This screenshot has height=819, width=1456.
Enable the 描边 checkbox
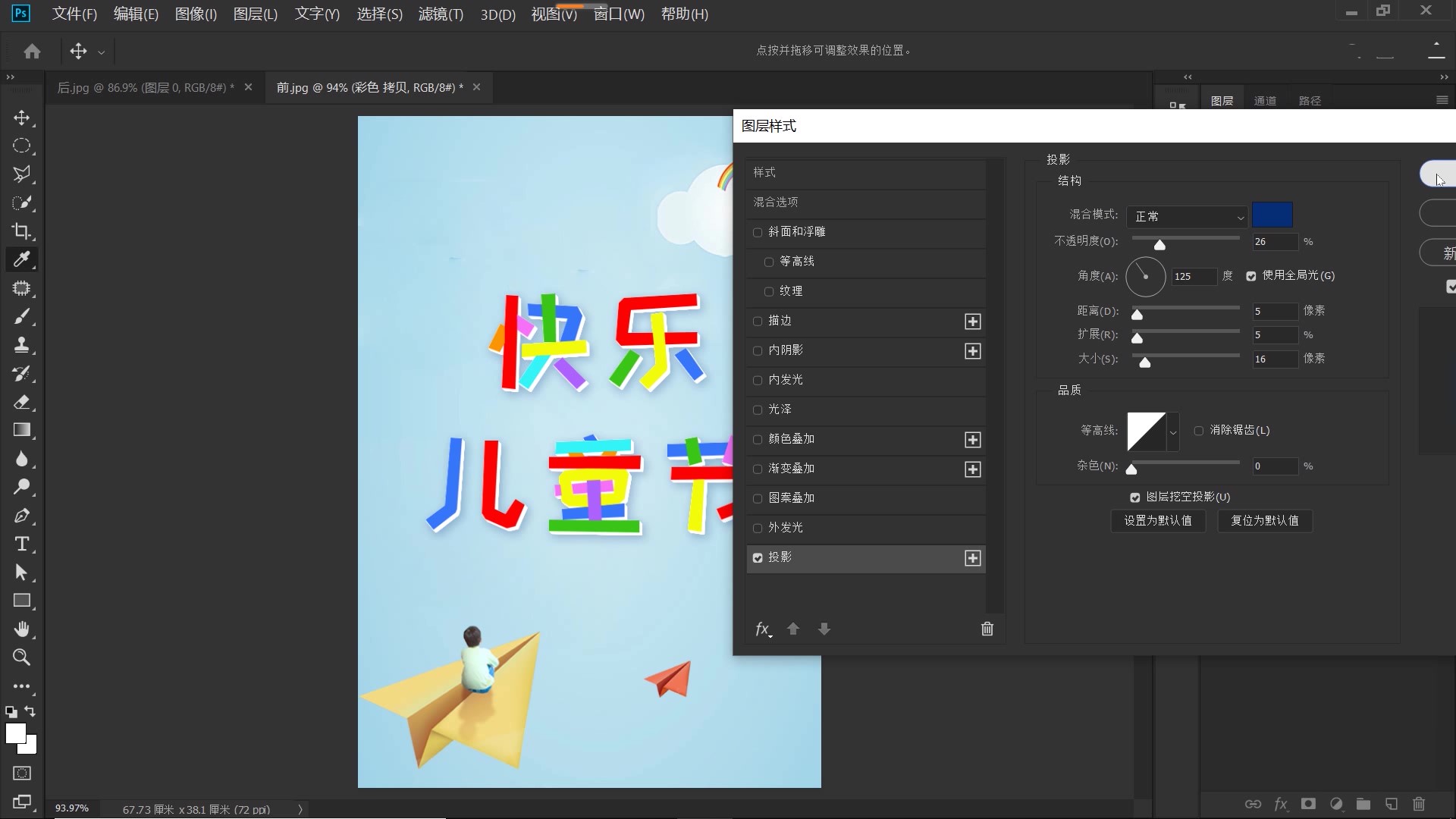coord(758,322)
